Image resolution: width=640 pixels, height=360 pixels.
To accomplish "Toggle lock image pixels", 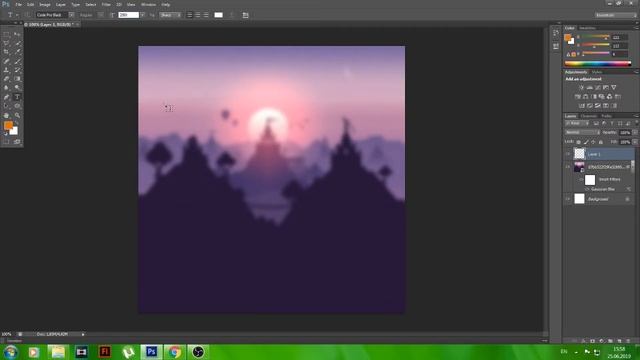I will (x=586, y=142).
